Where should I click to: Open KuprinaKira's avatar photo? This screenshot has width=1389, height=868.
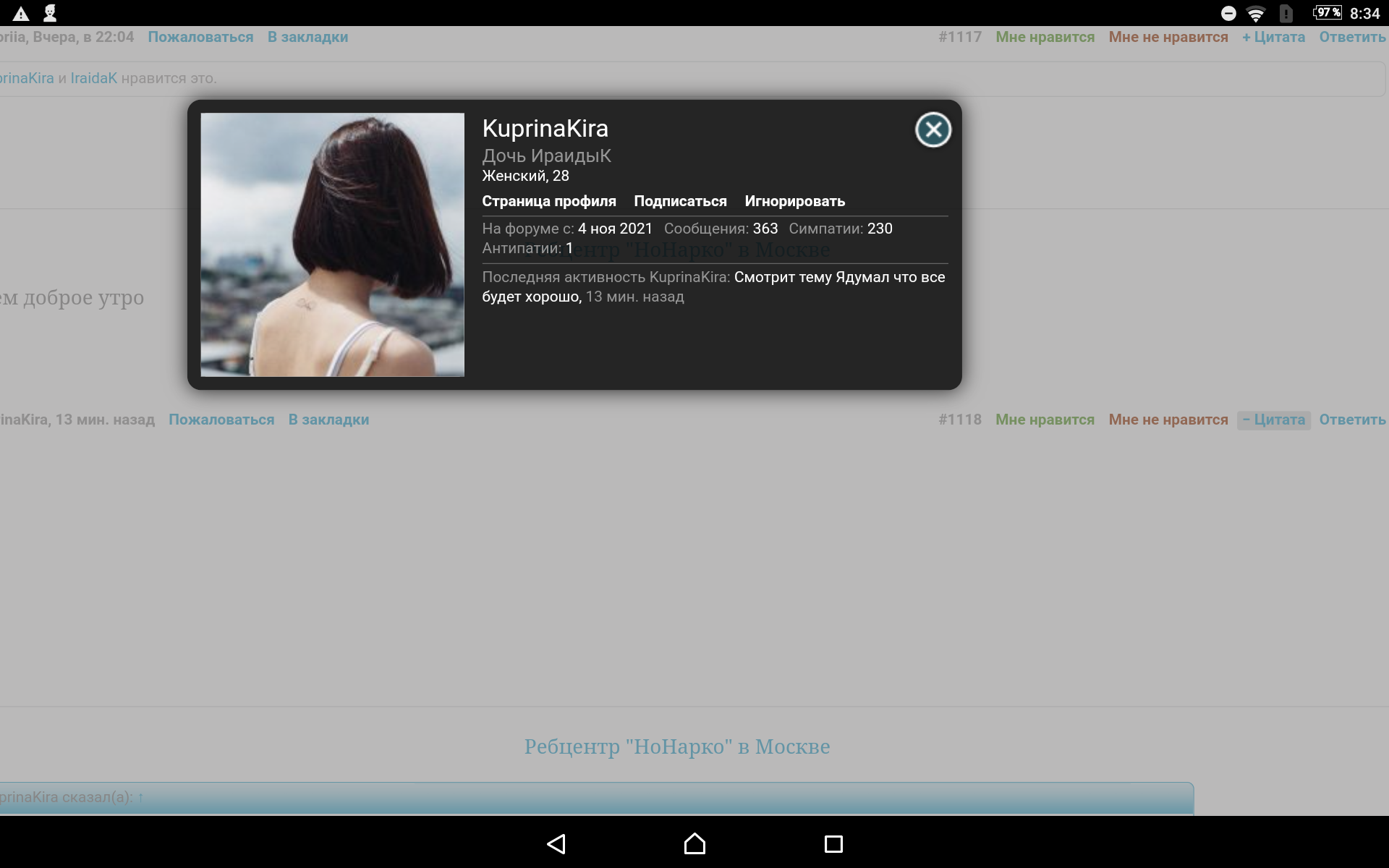[x=332, y=244]
